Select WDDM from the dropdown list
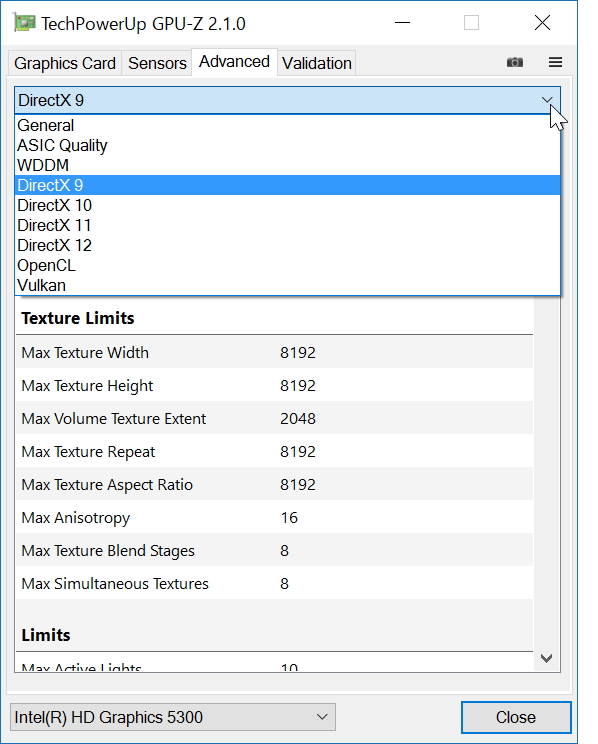Image resolution: width=598 pixels, height=744 pixels. (288, 165)
